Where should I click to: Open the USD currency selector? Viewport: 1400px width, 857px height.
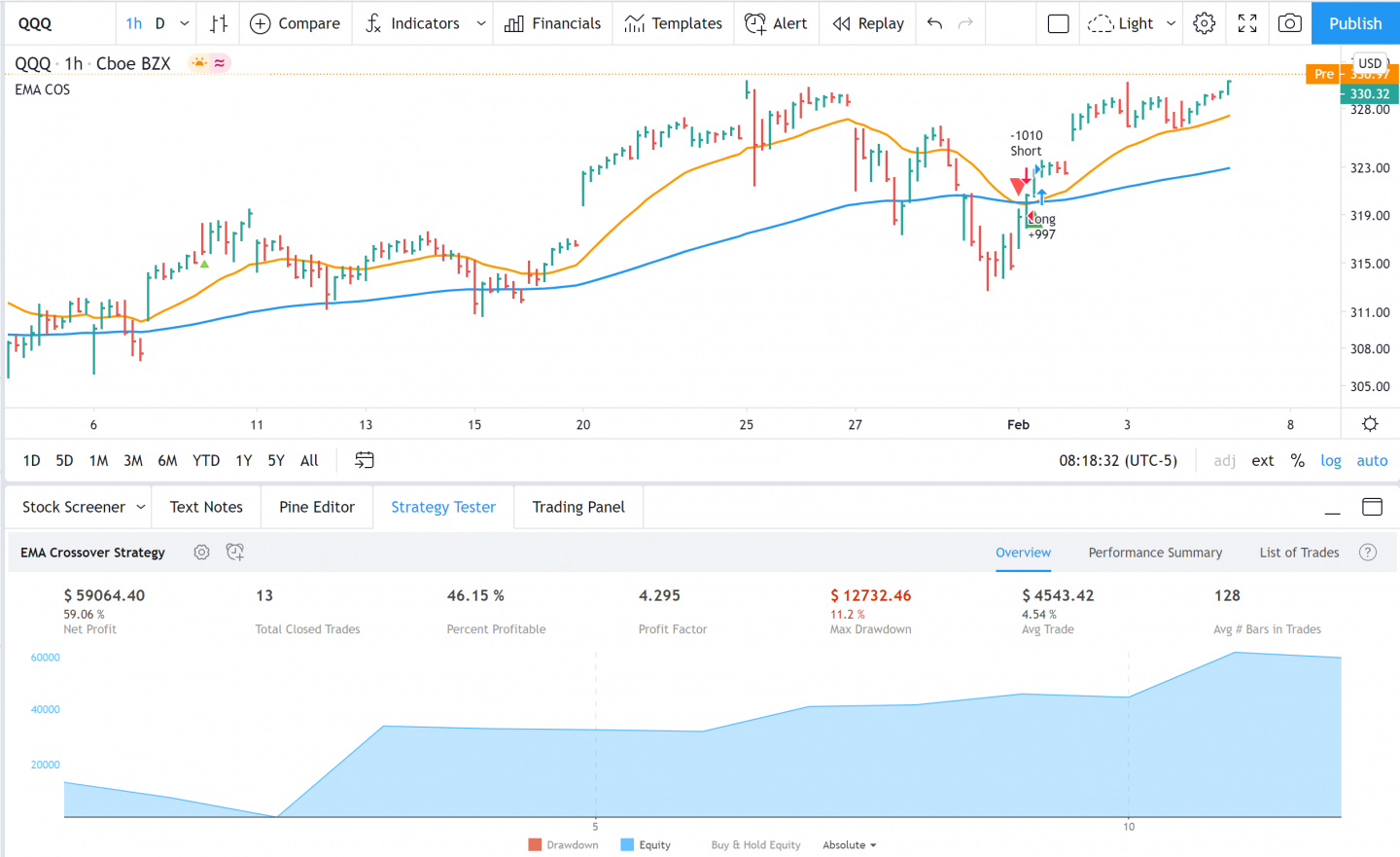click(1369, 63)
